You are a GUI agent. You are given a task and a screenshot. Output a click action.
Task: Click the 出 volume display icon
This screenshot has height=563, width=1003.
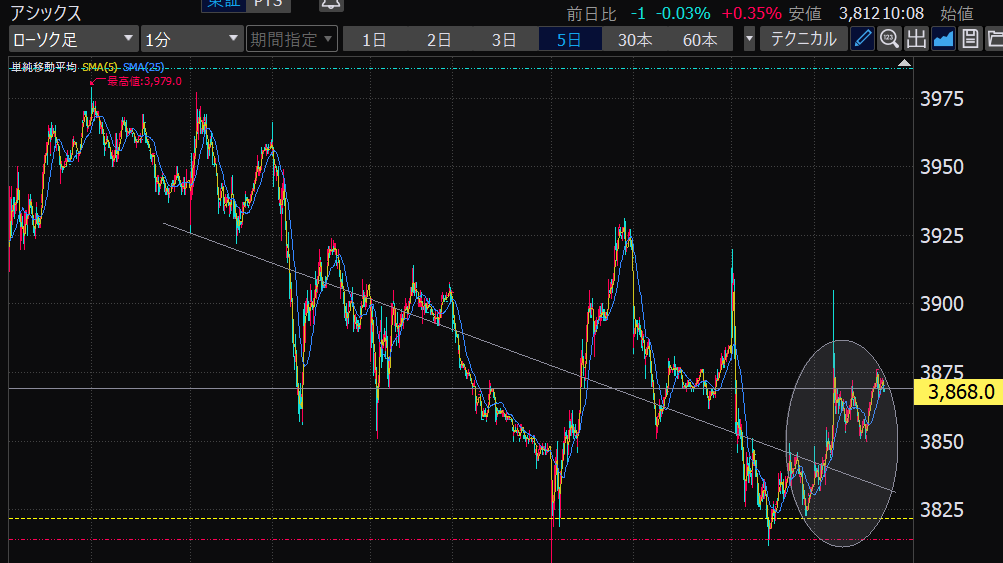click(916, 40)
